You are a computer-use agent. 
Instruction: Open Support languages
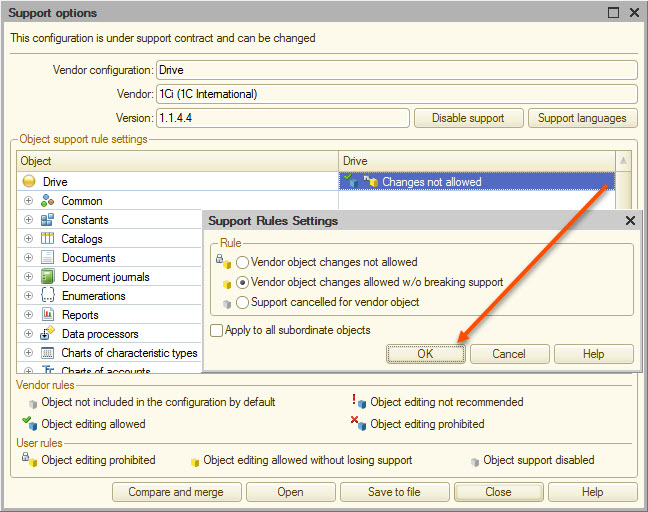582,118
